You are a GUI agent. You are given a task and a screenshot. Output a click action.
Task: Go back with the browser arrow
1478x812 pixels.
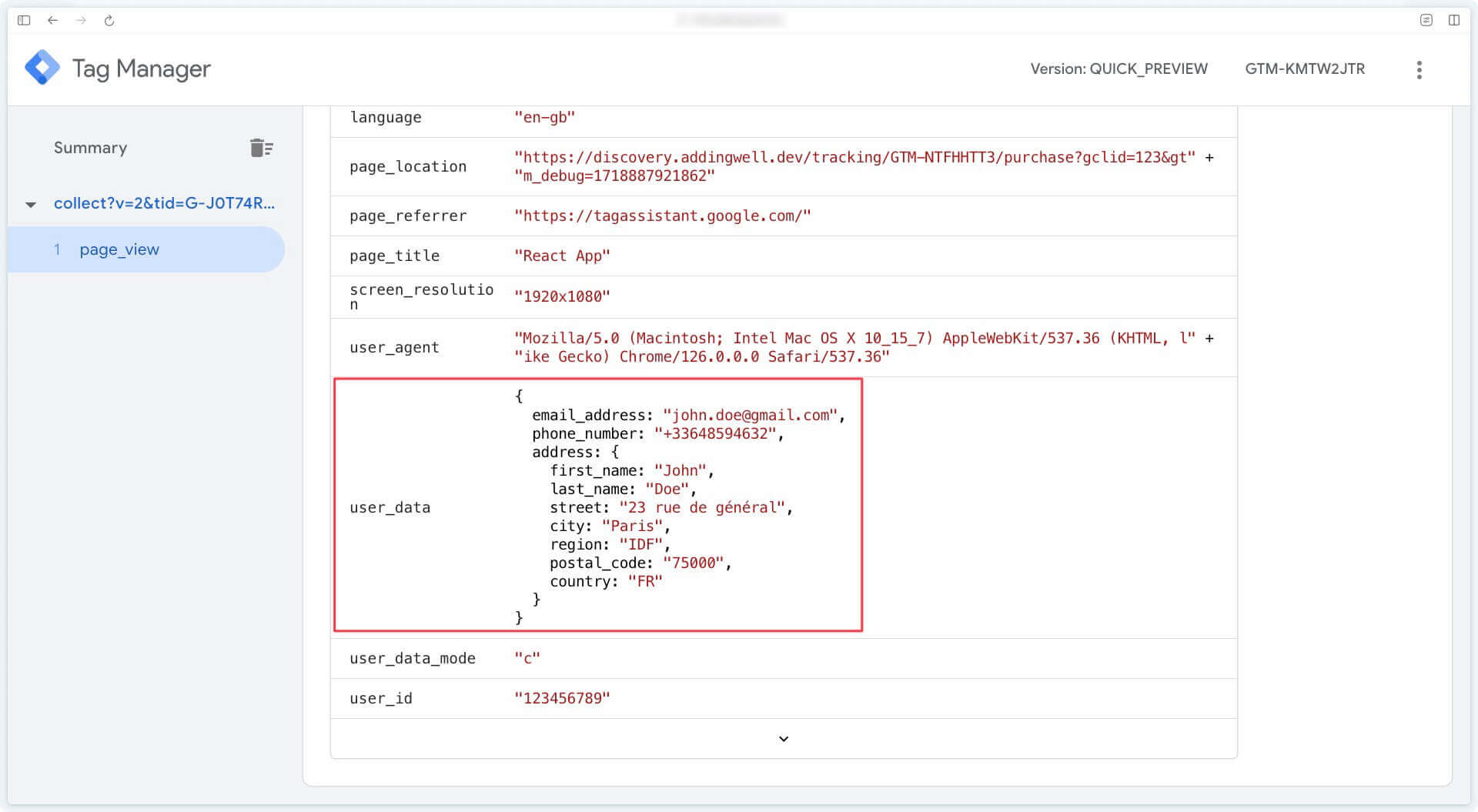[x=52, y=20]
